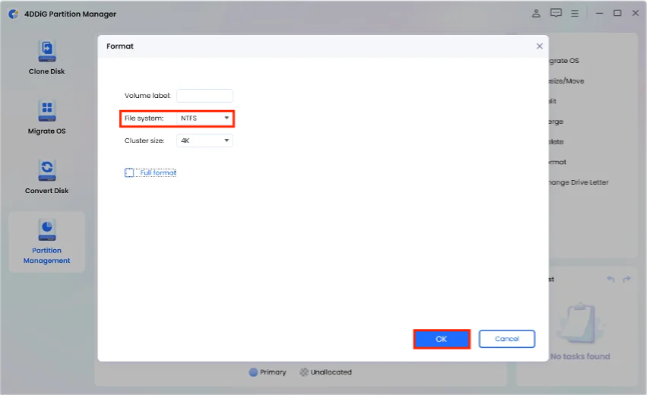Close the Format dialog

click(540, 46)
